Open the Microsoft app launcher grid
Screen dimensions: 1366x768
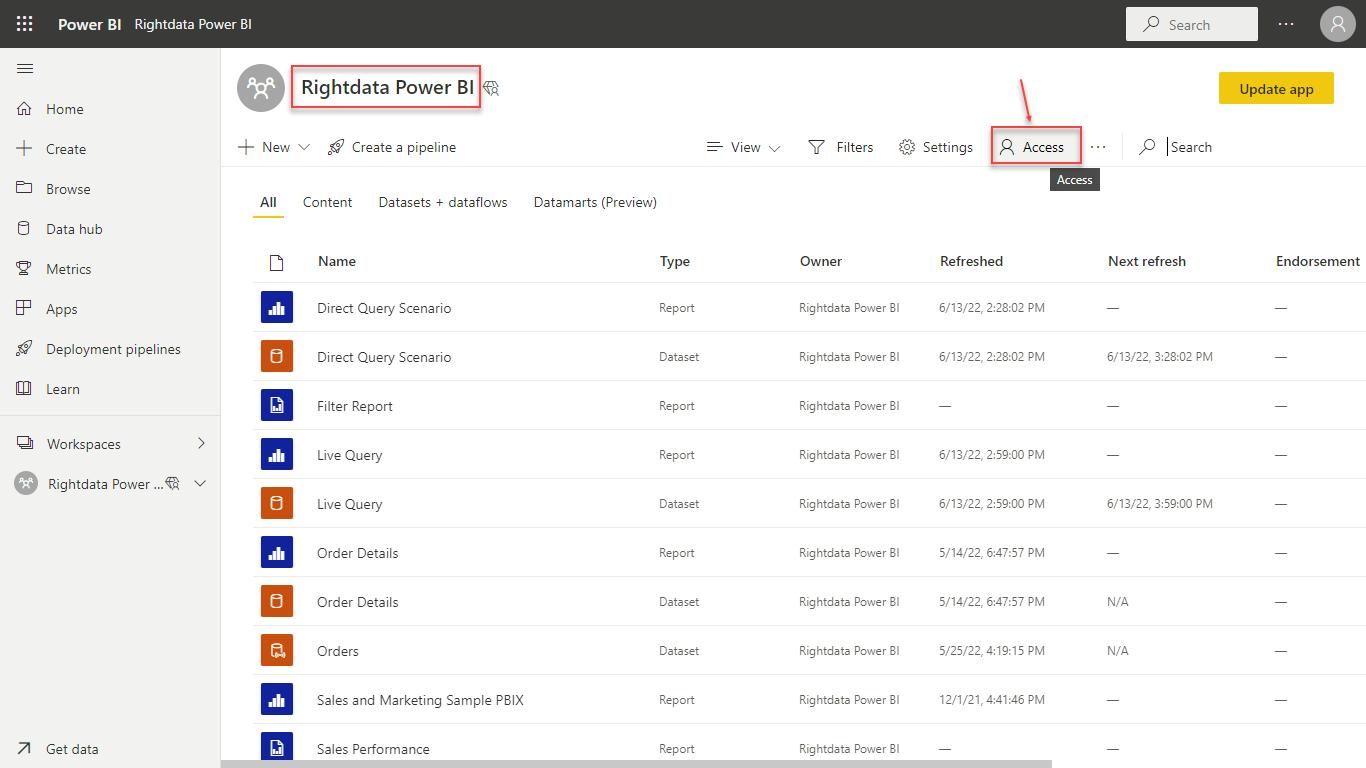click(x=24, y=23)
